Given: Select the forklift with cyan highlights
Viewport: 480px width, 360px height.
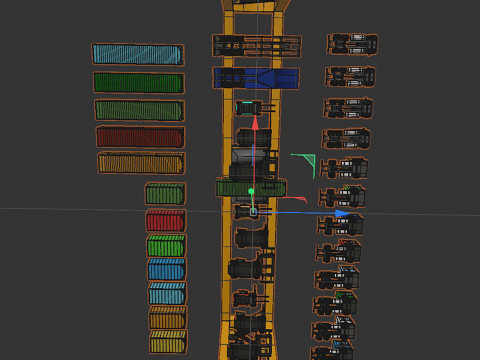Looking at the screenshot, I should (255, 108).
